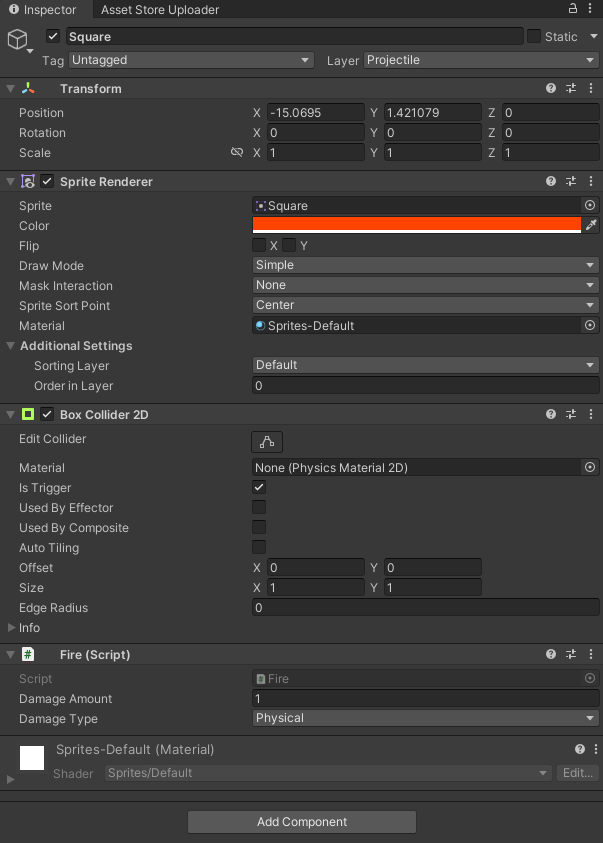This screenshot has height=843, width=603.
Task: Click the Edit Collider button
Action: tap(265, 440)
